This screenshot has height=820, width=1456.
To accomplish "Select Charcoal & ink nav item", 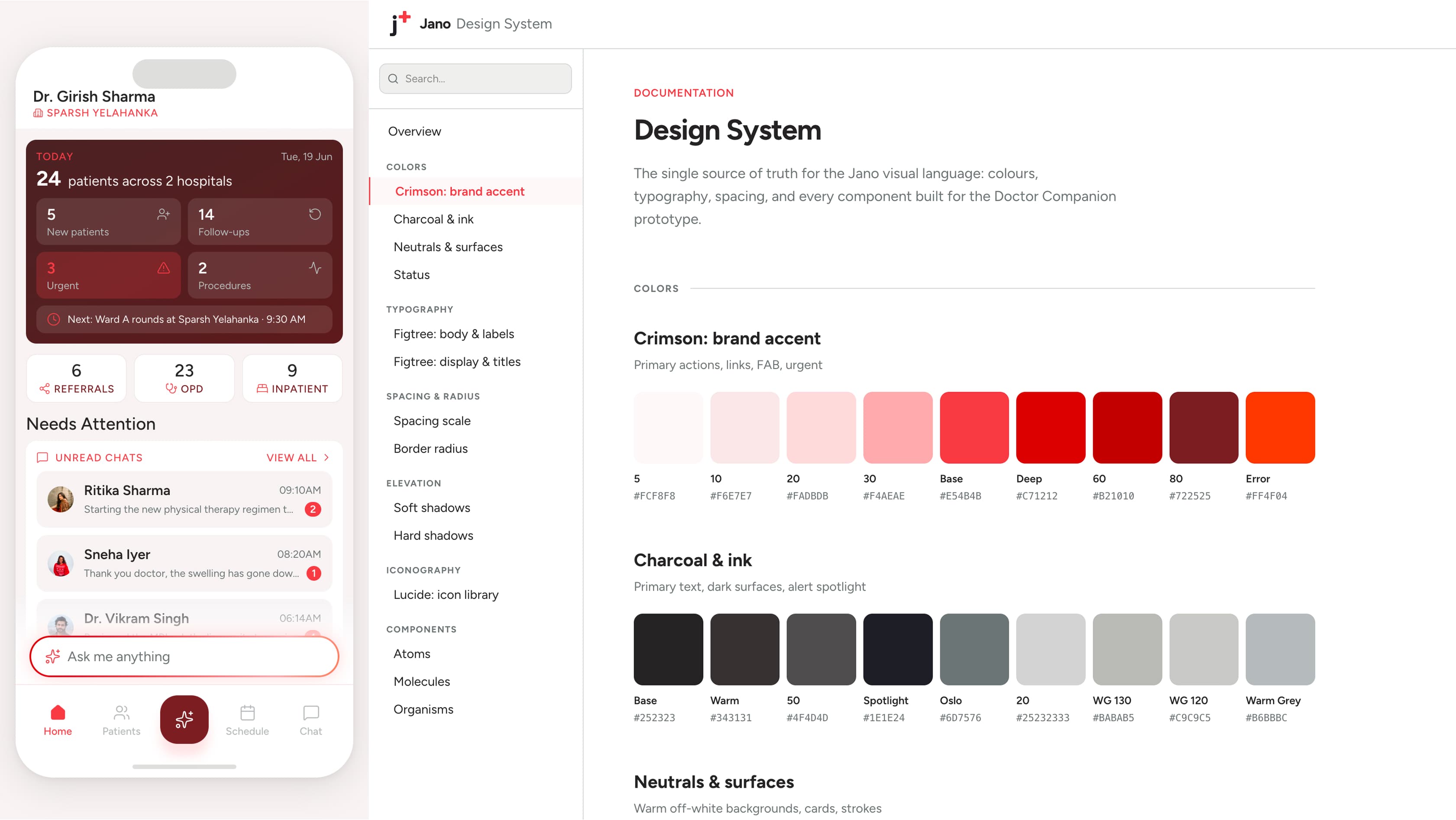I will (433, 219).
